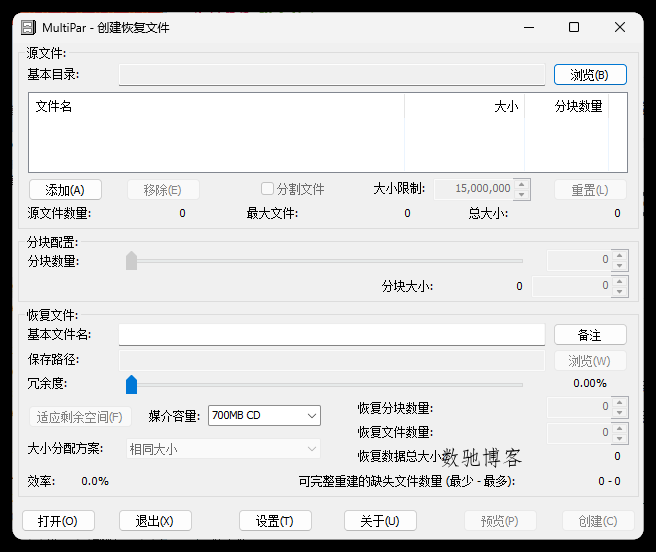Increase the 恢复分块数量 spinner value
This screenshot has width=656, height=552.
click(x=620, y=402)
